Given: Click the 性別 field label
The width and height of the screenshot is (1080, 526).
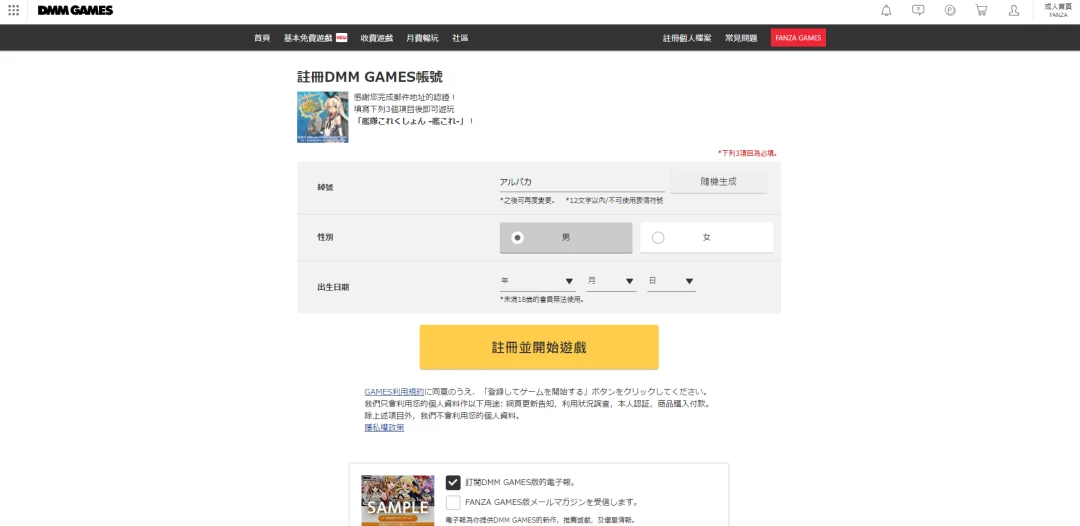Looking at the screenshot, I should click(x=325, y=238).
